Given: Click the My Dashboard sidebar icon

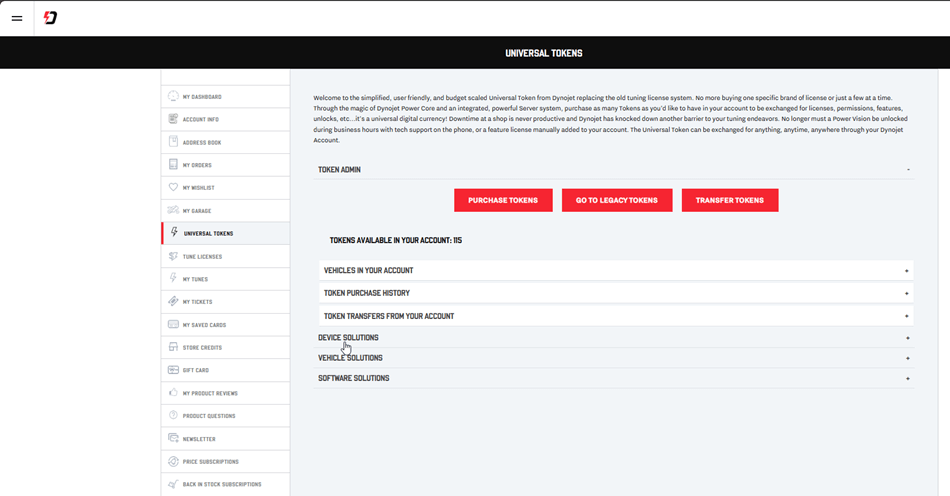Looking at the screenshot, I should point(173,96).
